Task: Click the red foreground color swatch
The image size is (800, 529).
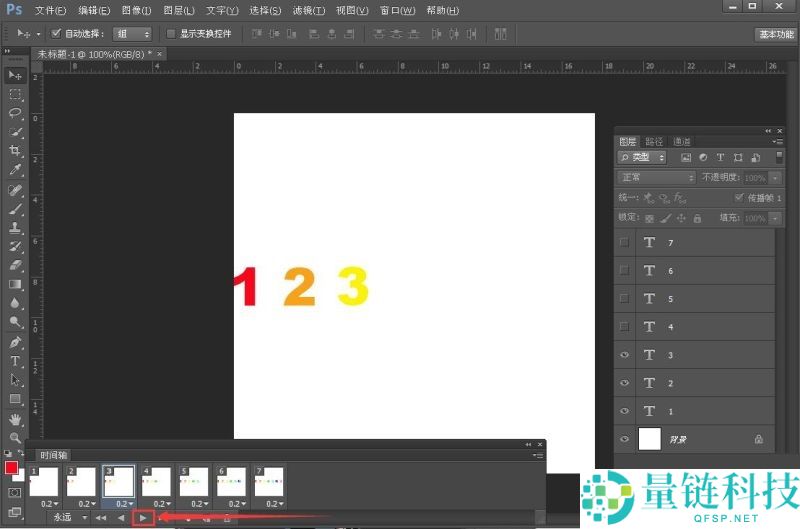Action: point(11,468)
